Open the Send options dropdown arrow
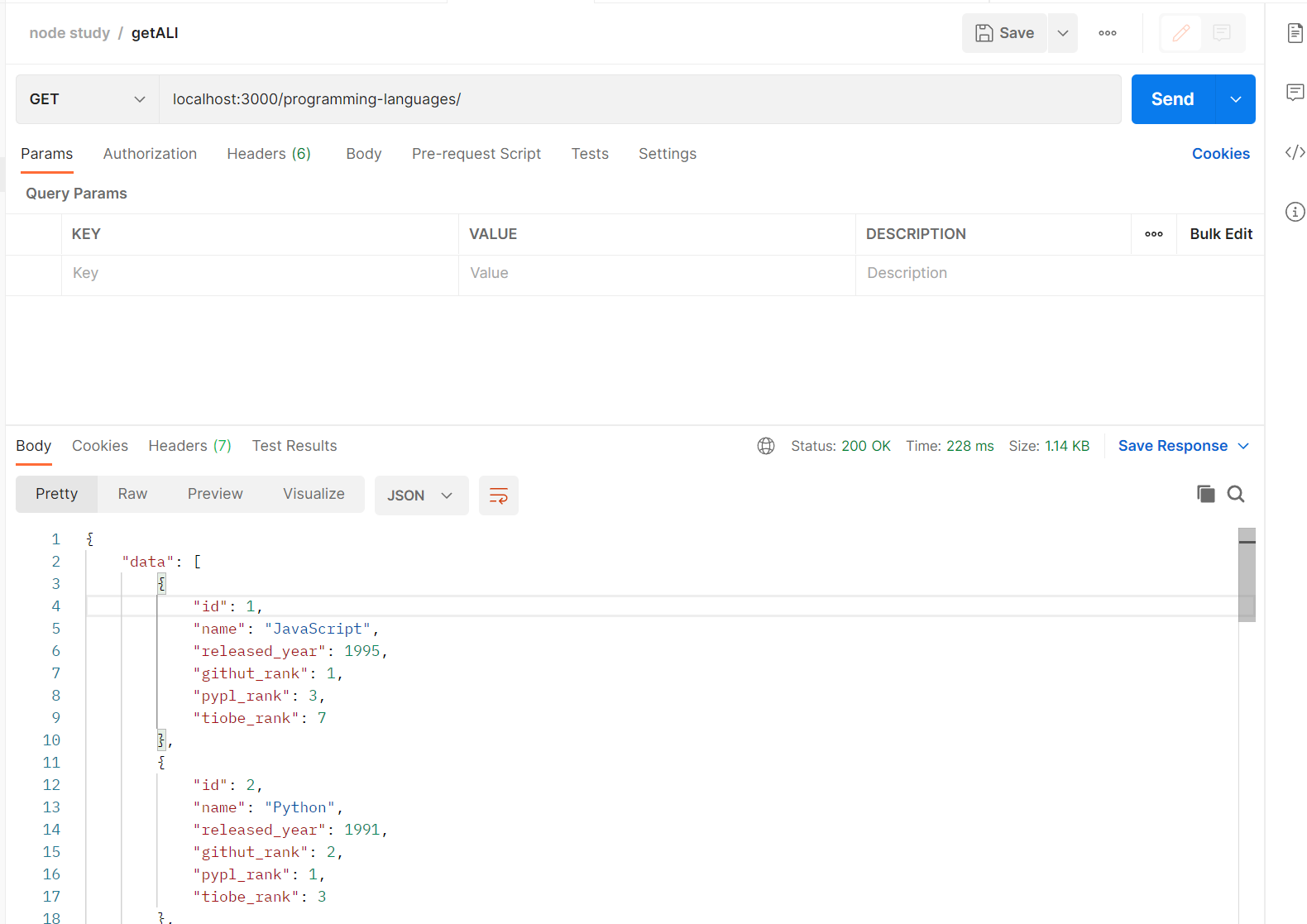Image resolution: width=1307 pixels, height=924 pixels. click(x=1236, y=99)
